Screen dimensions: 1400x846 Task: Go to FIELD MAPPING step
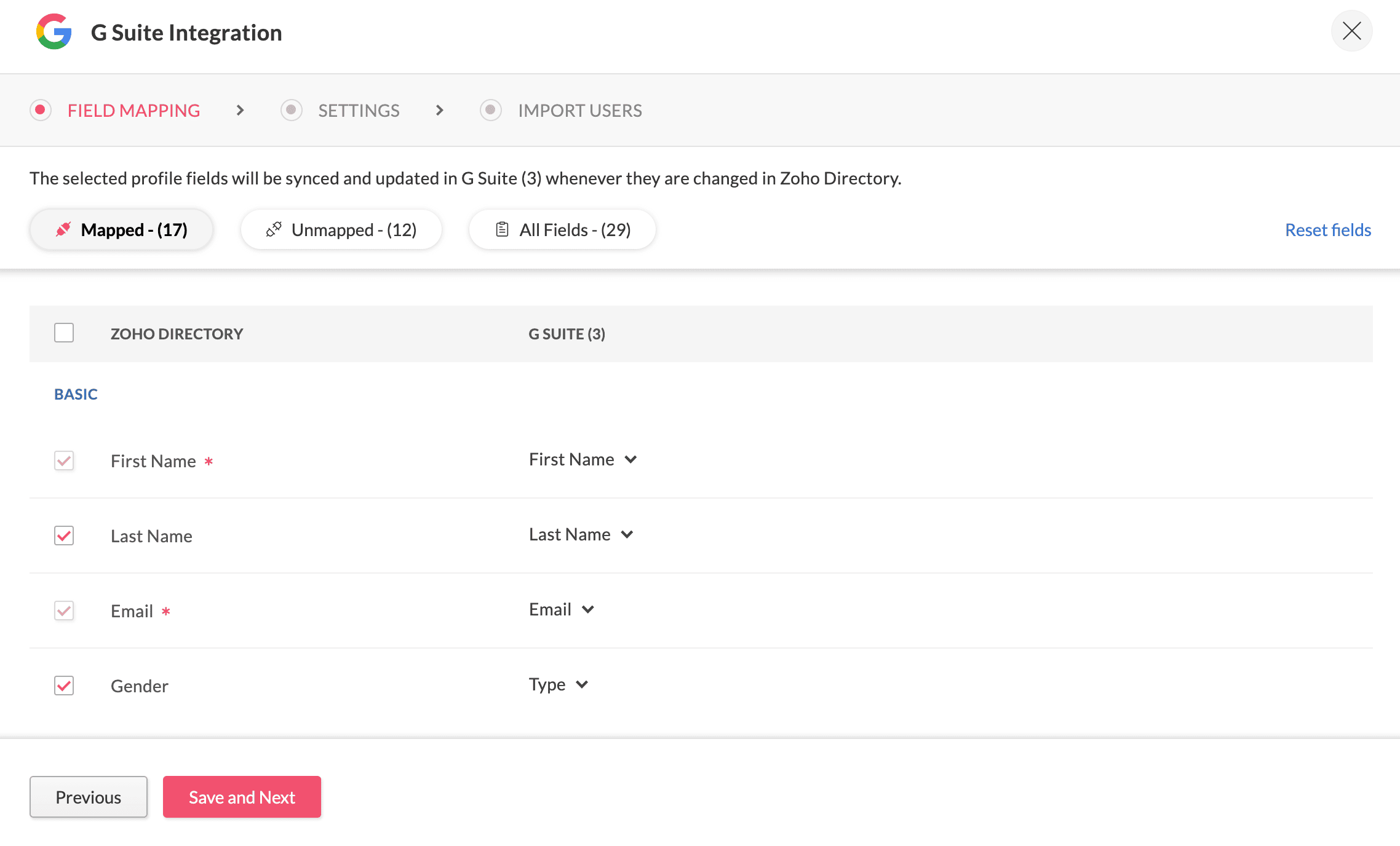pyautogui.click(x=133, y=111)
